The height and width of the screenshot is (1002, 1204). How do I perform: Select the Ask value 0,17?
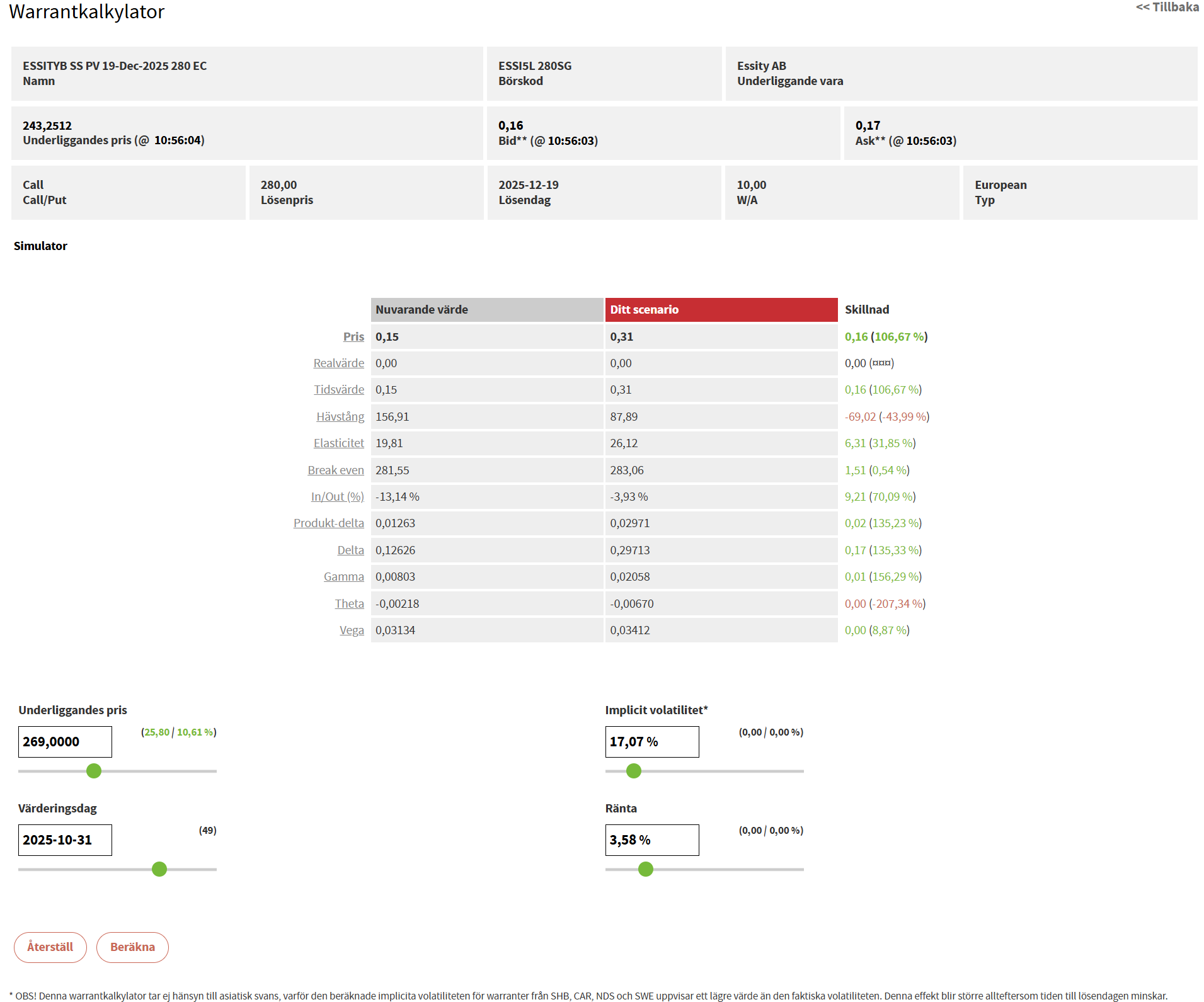click(868, 125)
